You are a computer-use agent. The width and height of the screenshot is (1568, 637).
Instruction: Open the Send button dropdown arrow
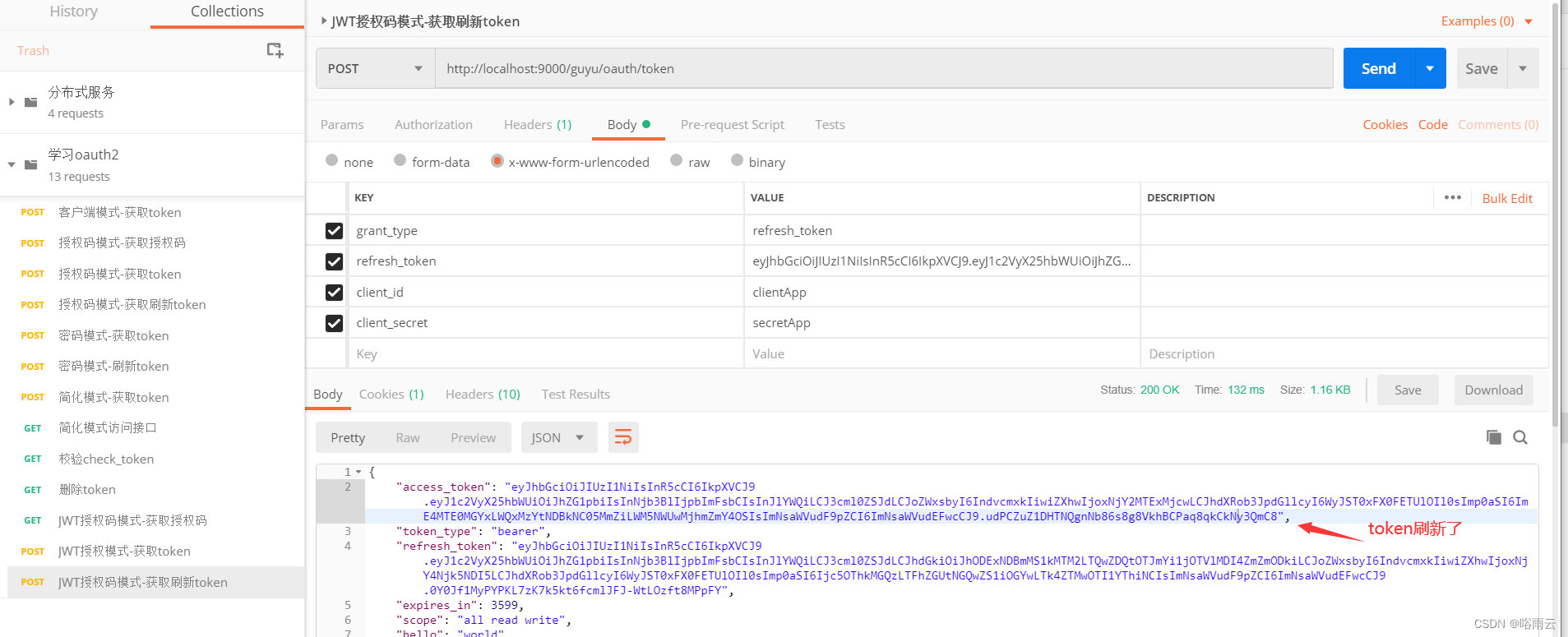1430,68
